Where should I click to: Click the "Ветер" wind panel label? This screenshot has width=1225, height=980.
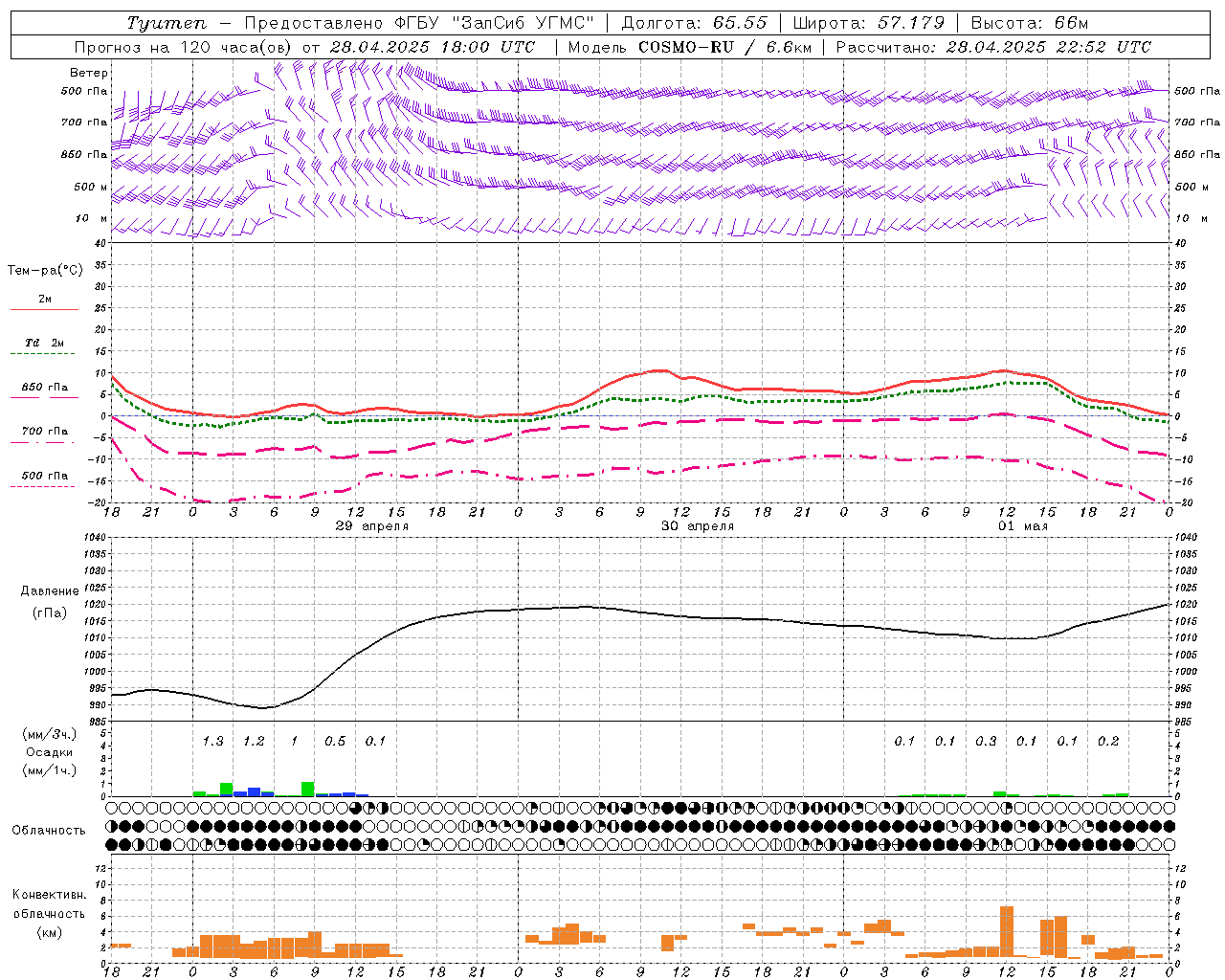coord(89,73)
